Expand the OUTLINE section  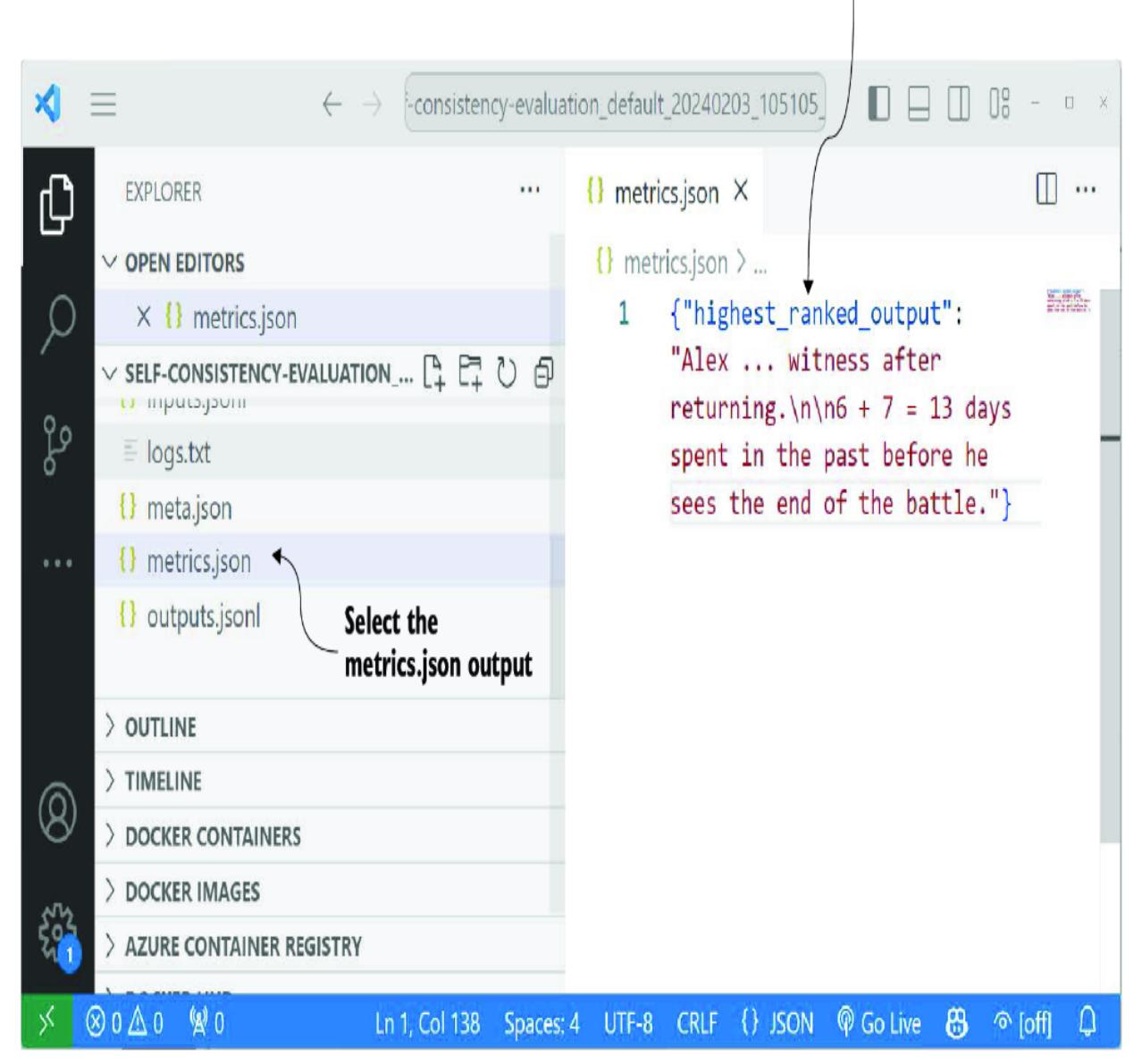pyautogui.click(x=161, y=727)
